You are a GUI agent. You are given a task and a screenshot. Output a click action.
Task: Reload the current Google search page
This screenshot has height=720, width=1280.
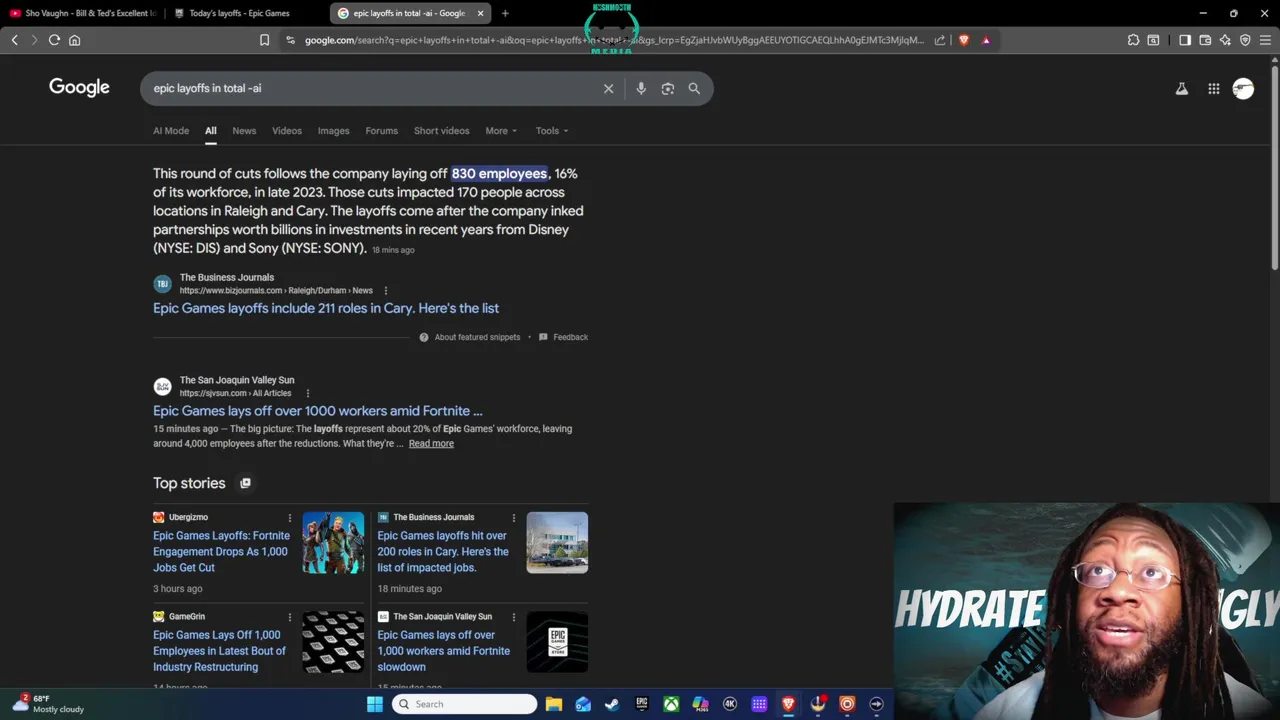click(54, 40)
